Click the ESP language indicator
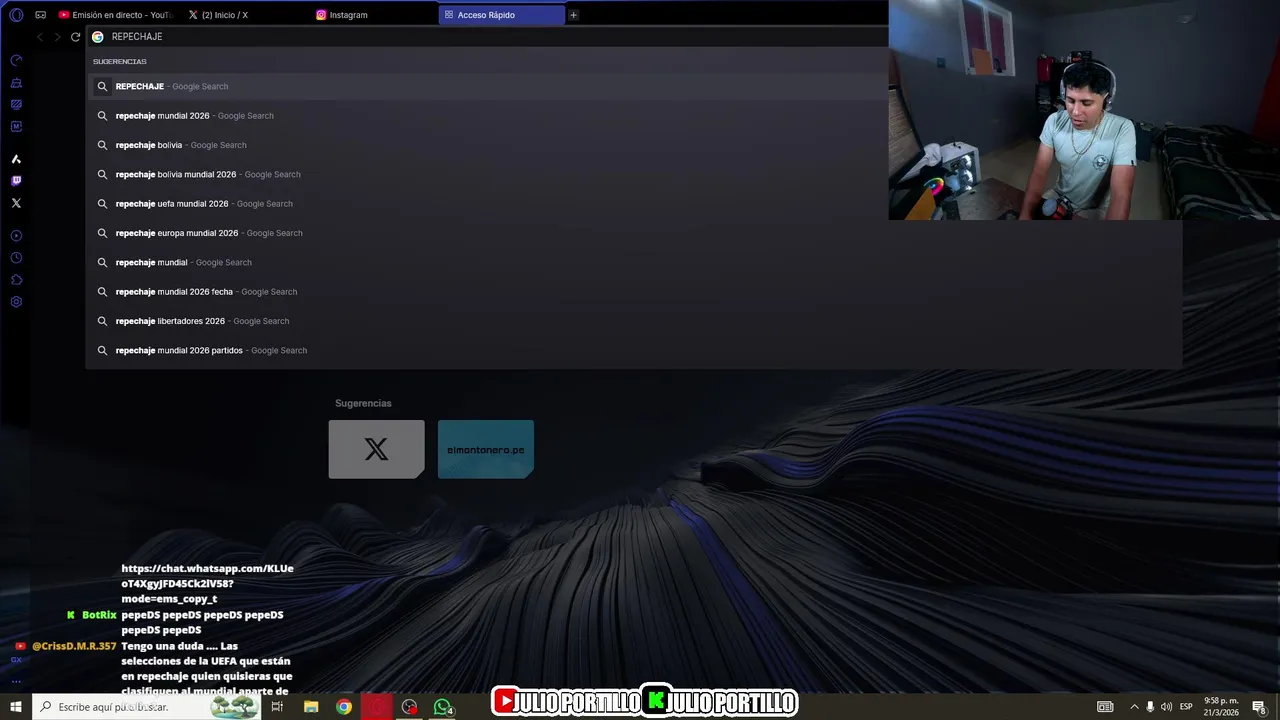Screen dimensions: 1280x720 1186,707
